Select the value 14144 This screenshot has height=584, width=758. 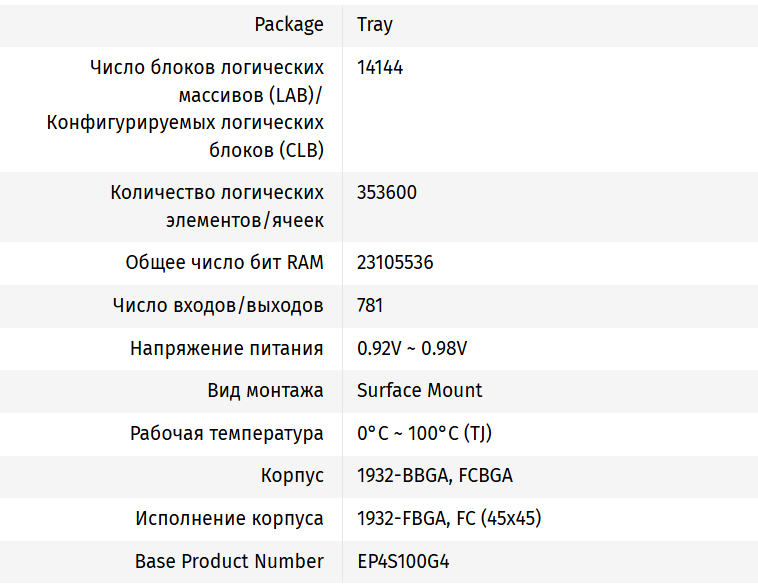[x=380, y=68]
